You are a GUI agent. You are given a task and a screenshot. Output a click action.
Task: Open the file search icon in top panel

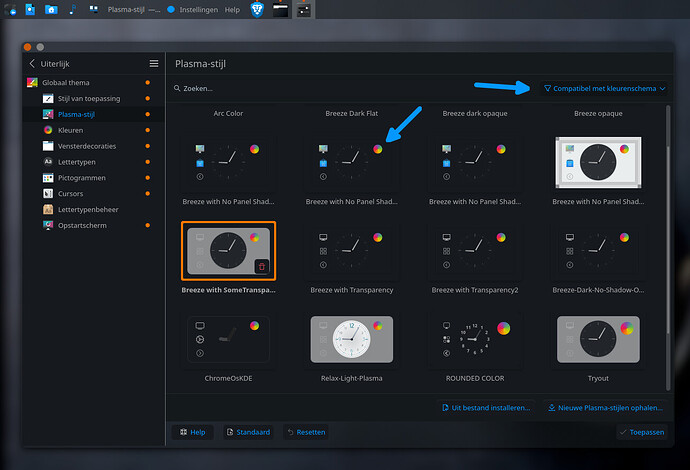click(x=30, y=9)
